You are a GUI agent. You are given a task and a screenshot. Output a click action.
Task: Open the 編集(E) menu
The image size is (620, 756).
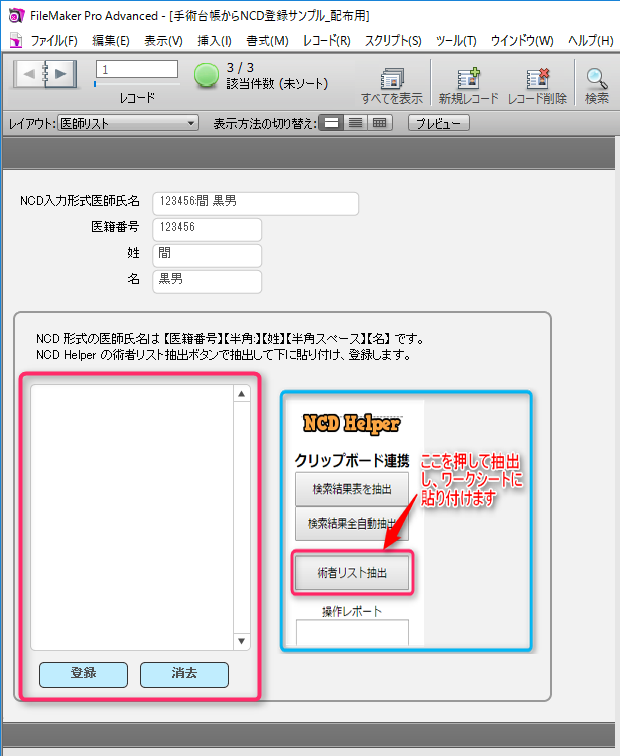pos(111,40)
